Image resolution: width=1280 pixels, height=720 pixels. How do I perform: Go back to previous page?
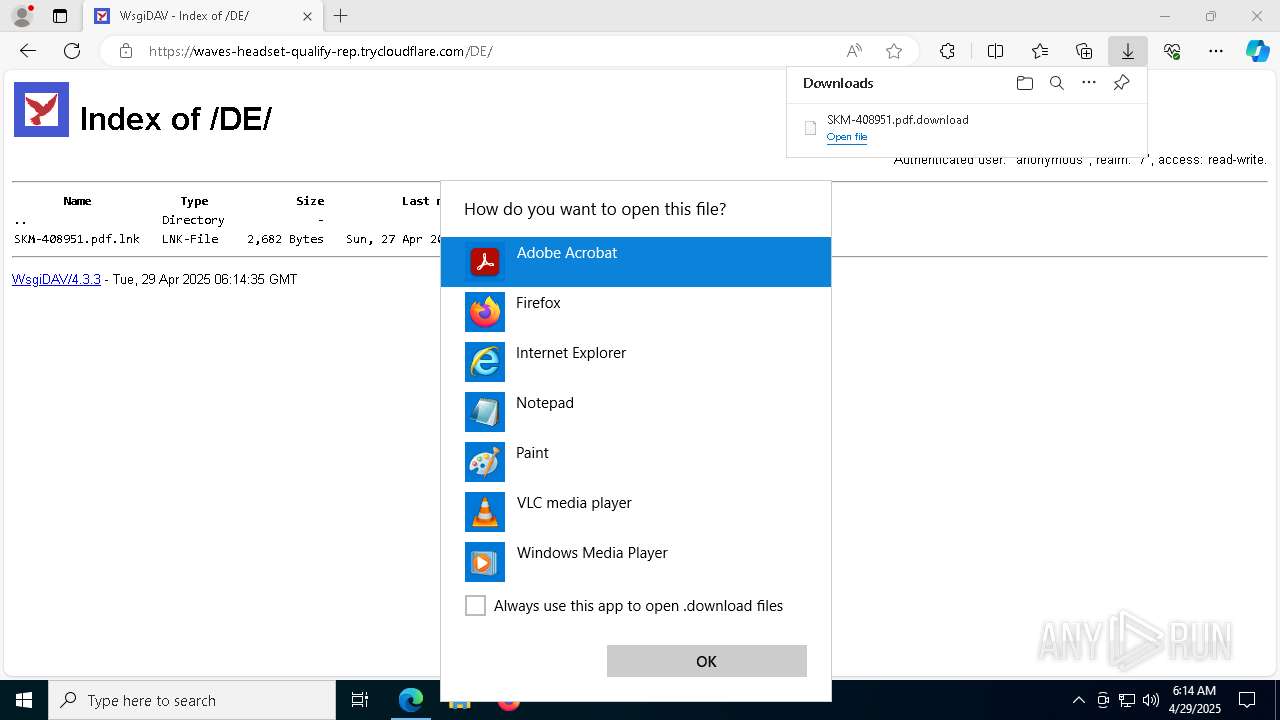click(28, 51)
